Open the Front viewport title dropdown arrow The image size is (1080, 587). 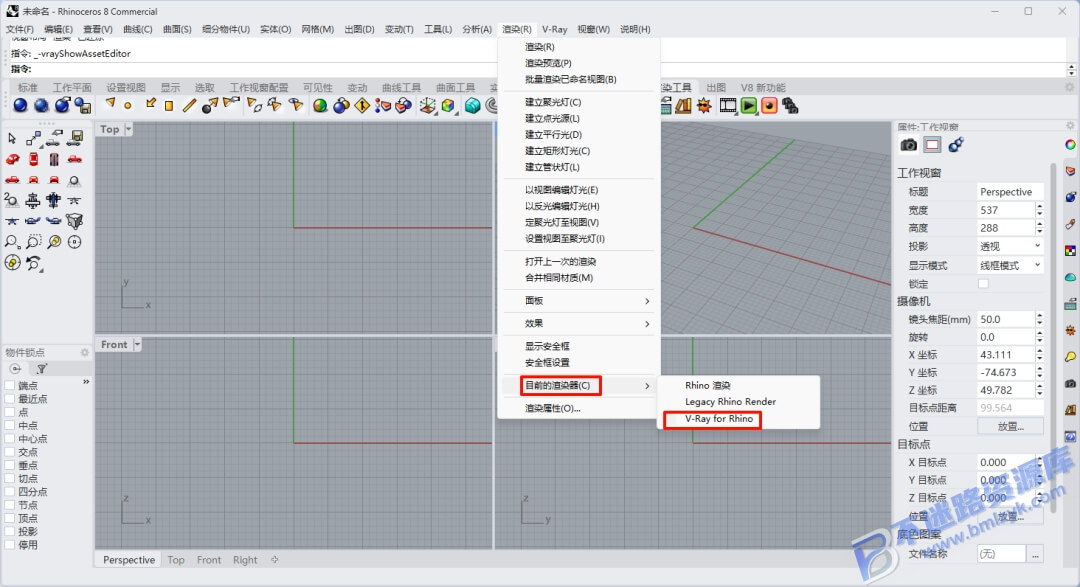click(x=137, y=344)
